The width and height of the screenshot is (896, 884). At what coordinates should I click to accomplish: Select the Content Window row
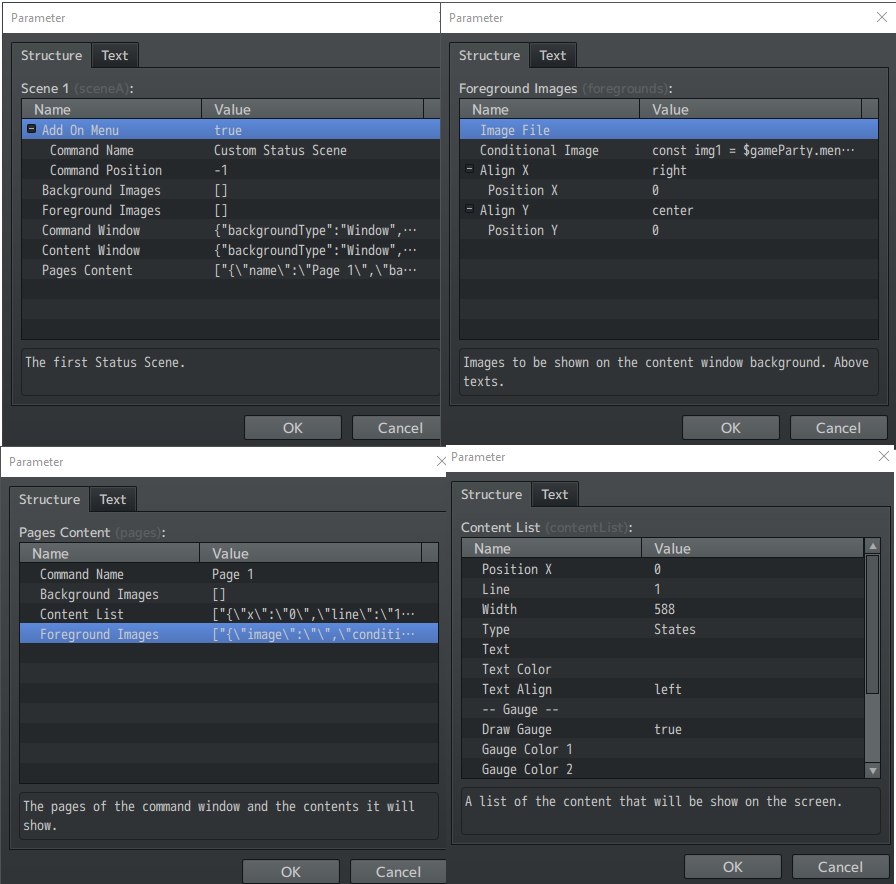coord(231,250)
